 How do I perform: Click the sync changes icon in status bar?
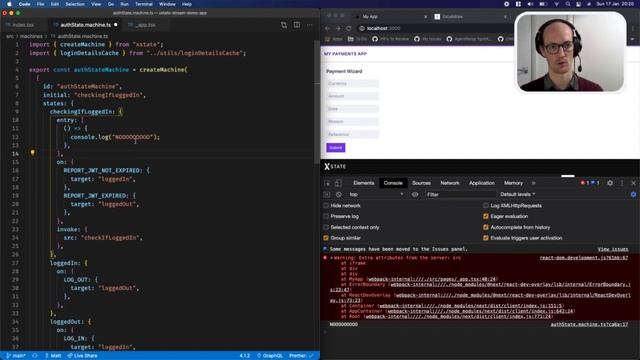(35, 356)
